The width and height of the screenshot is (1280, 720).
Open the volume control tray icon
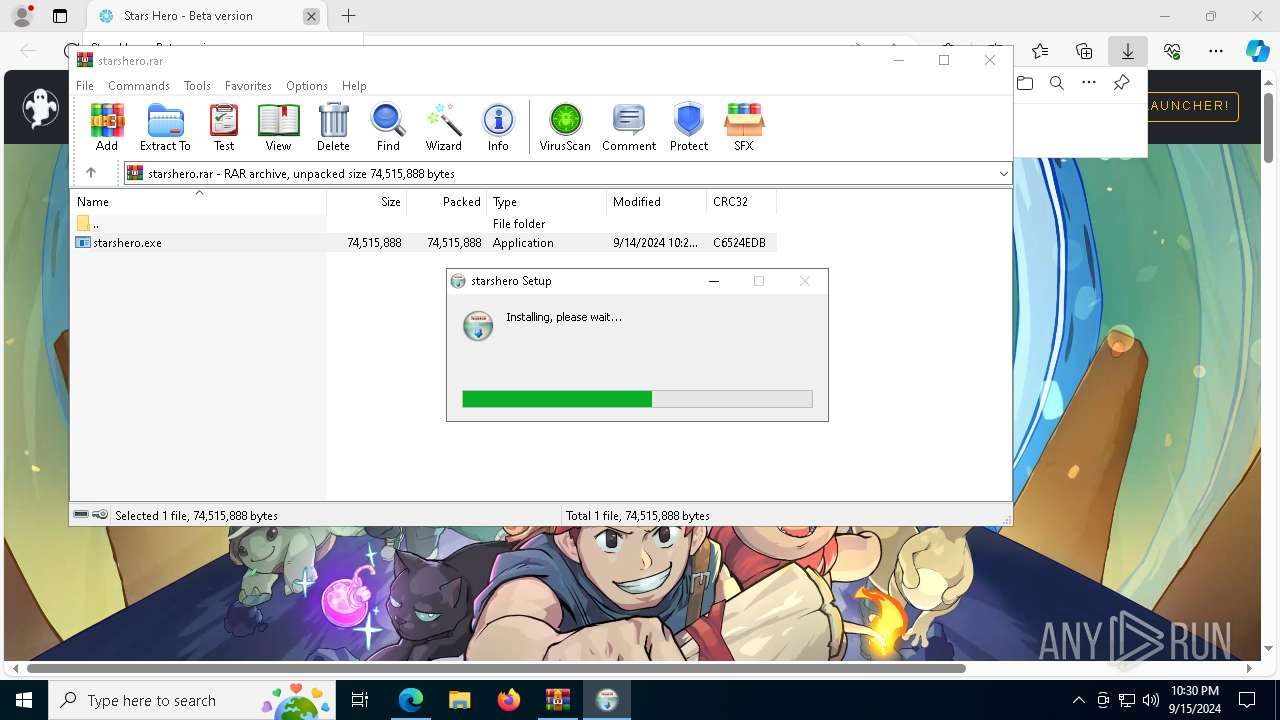coord(1150,700)
